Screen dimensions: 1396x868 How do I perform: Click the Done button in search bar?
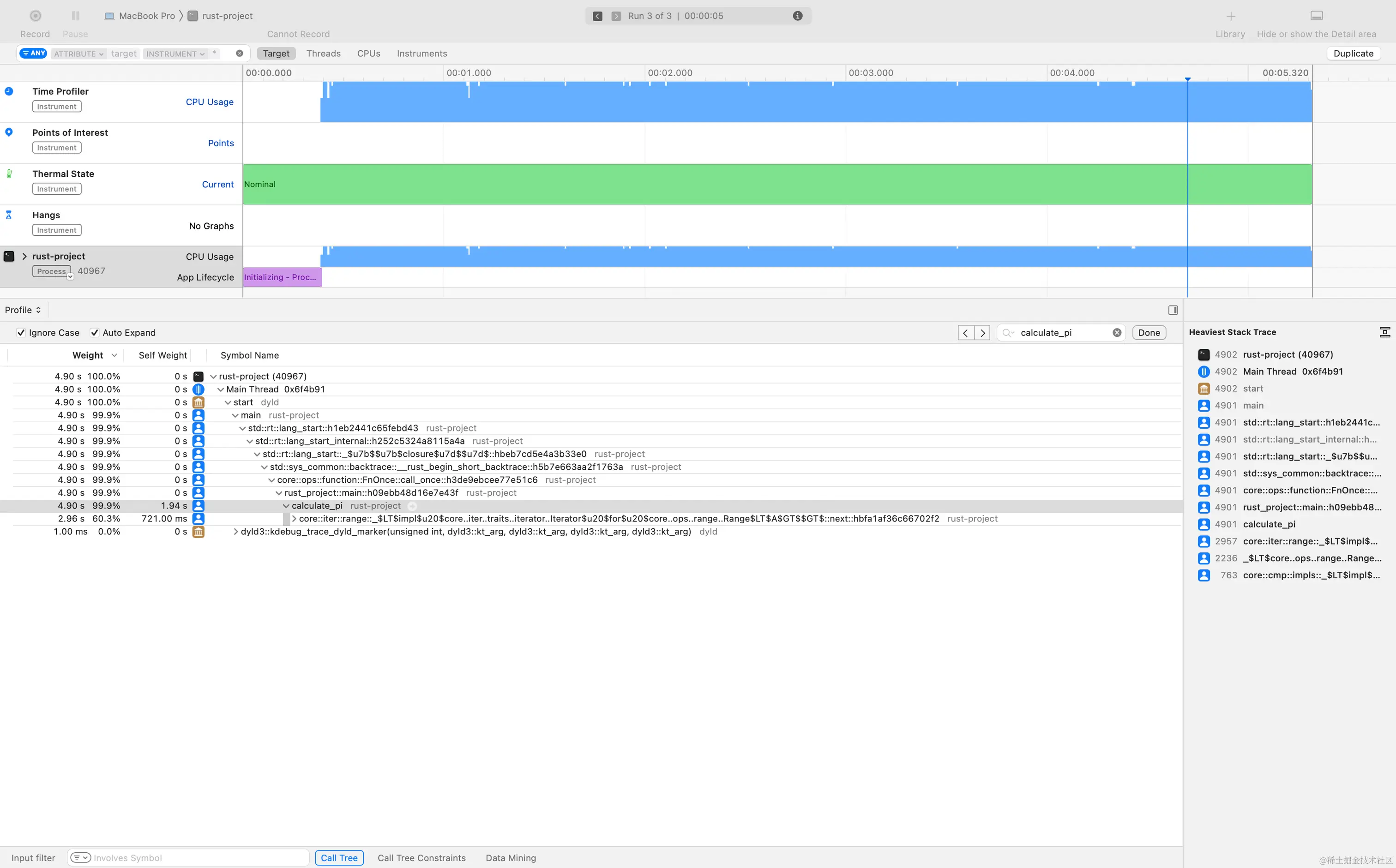pos(1149,332)
